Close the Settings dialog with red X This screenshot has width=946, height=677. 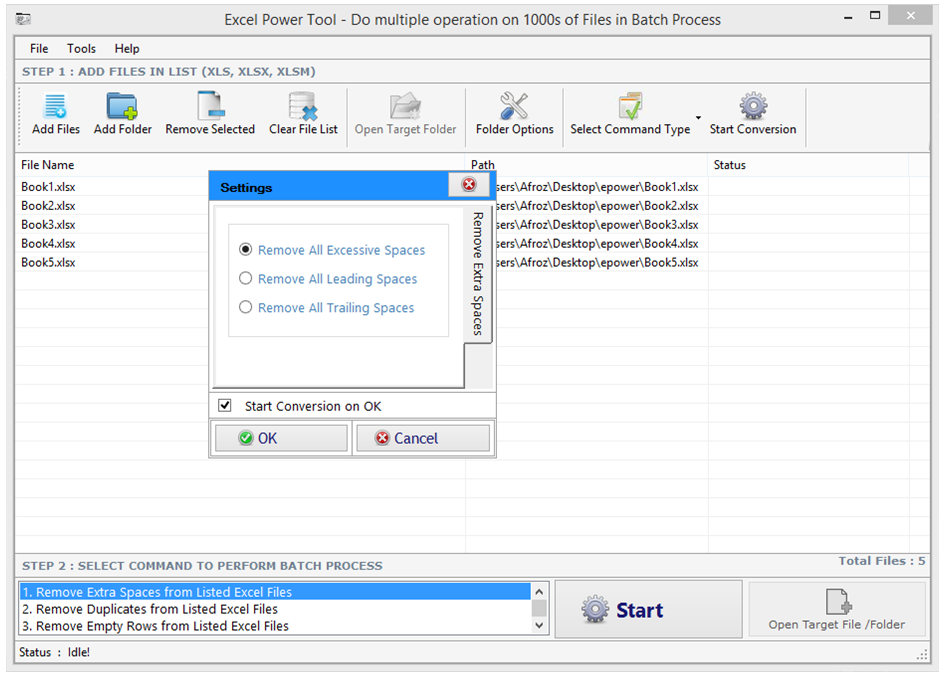pos(469,185)
